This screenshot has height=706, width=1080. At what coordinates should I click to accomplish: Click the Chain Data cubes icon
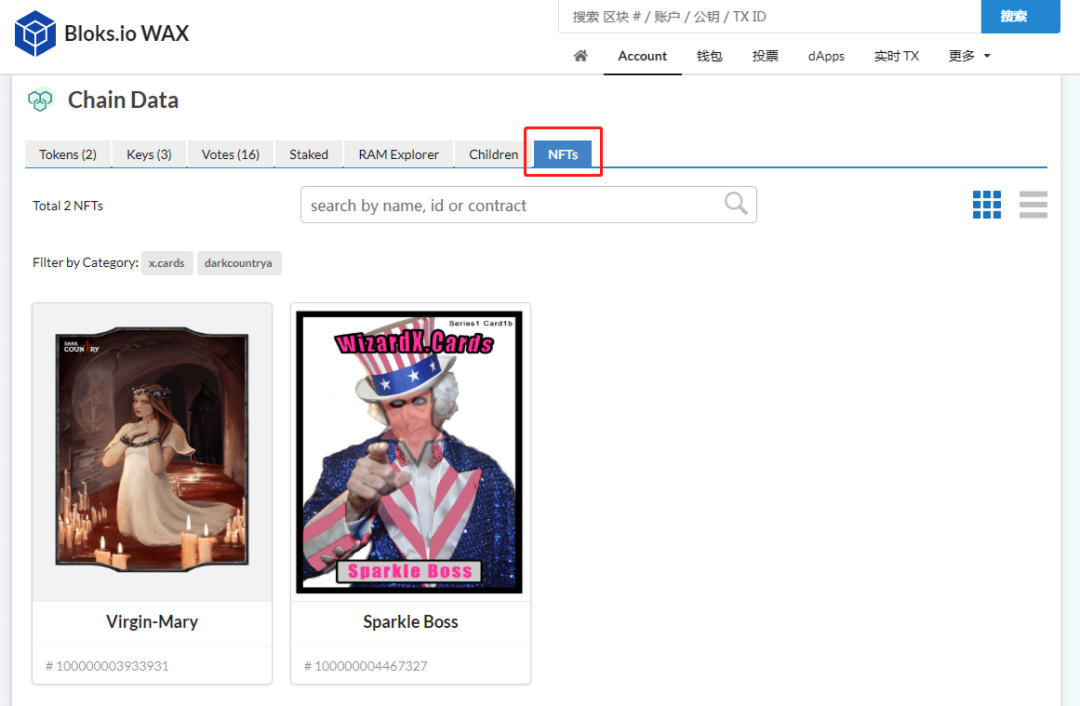[x=40, y=100]
